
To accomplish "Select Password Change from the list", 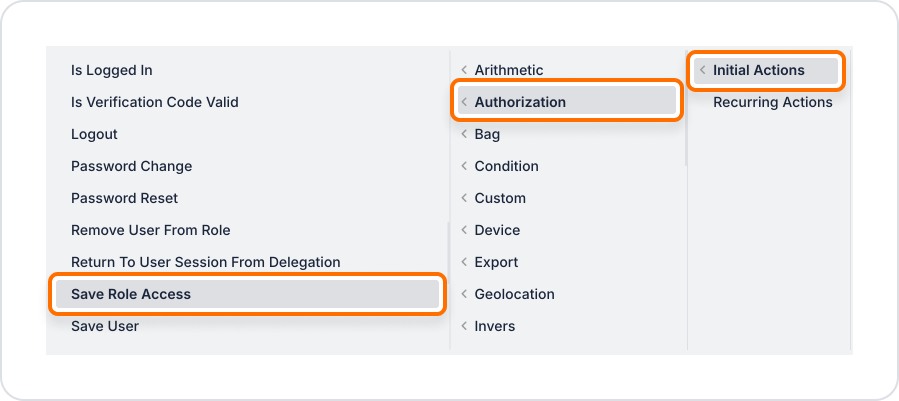I will pyautogui.click(x=131, y=166).
